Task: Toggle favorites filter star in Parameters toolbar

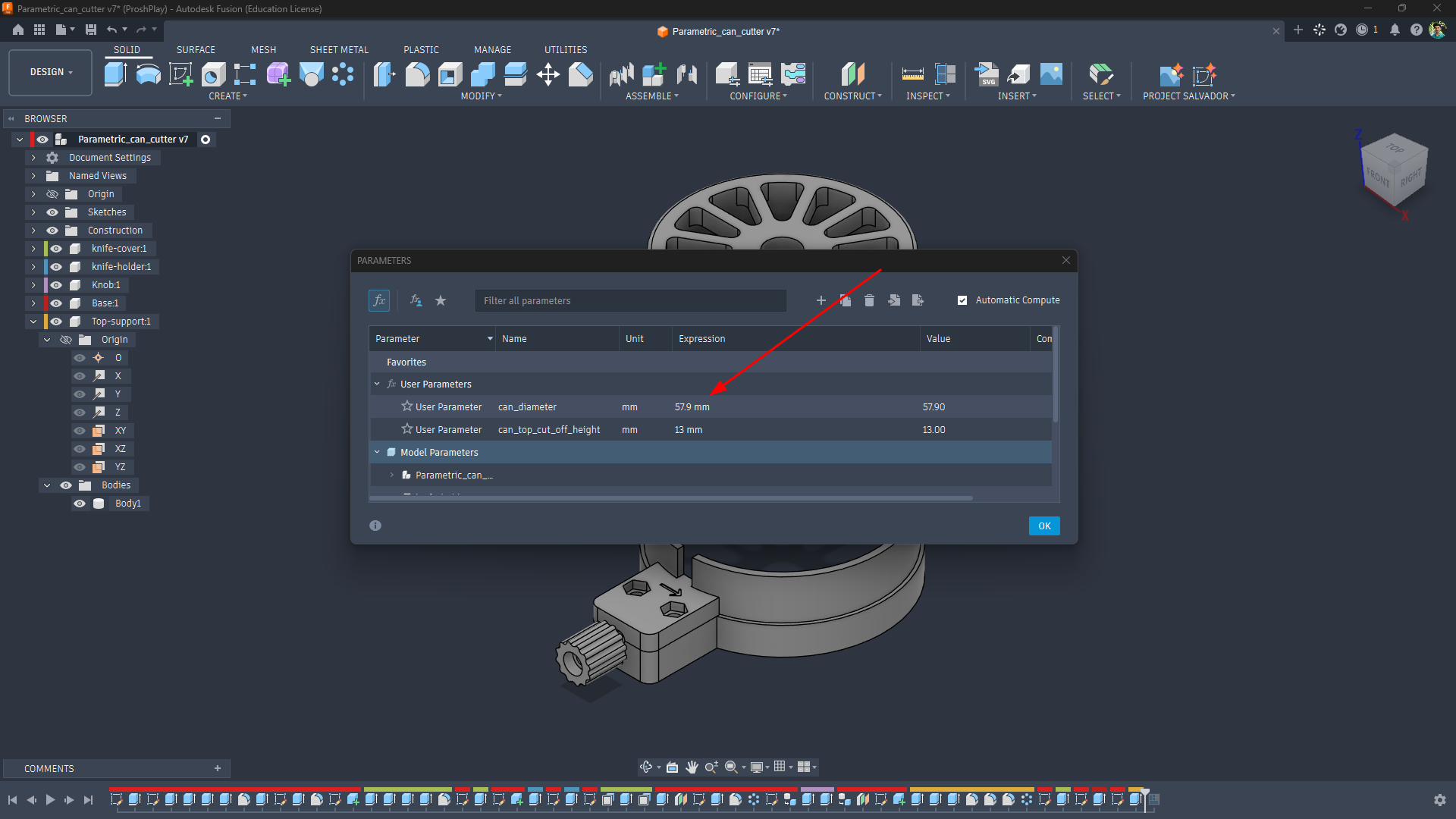Action: click(x=441, y=300)
